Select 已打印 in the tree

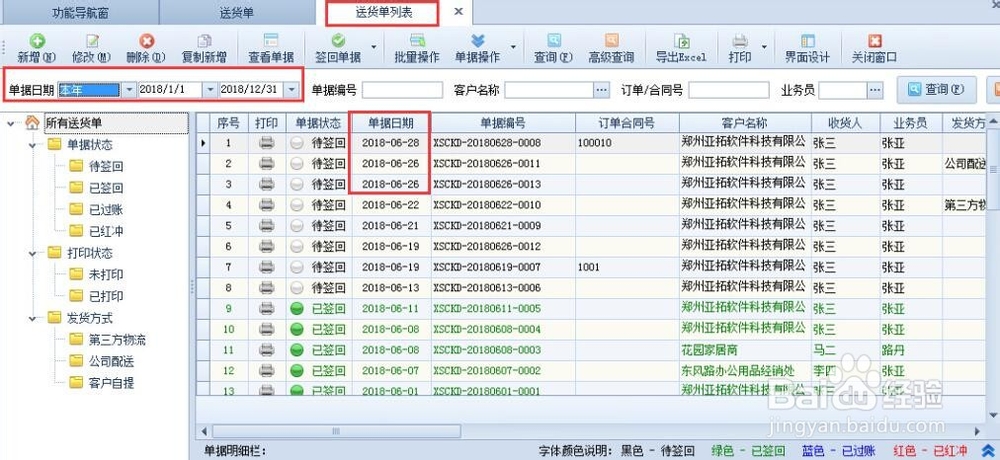click(x=106, y=296)
